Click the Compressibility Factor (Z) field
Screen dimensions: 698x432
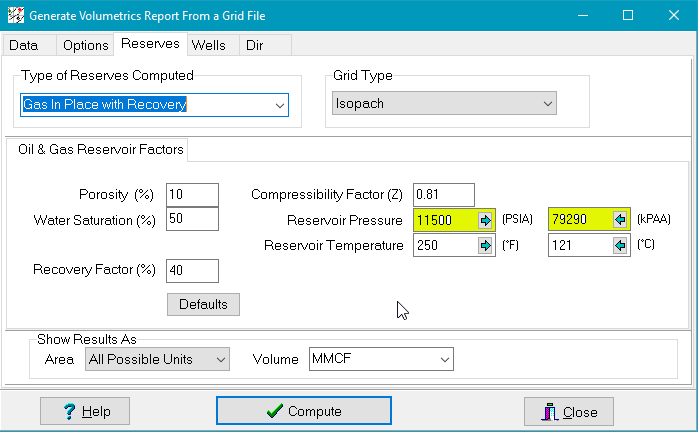(443, 194)
